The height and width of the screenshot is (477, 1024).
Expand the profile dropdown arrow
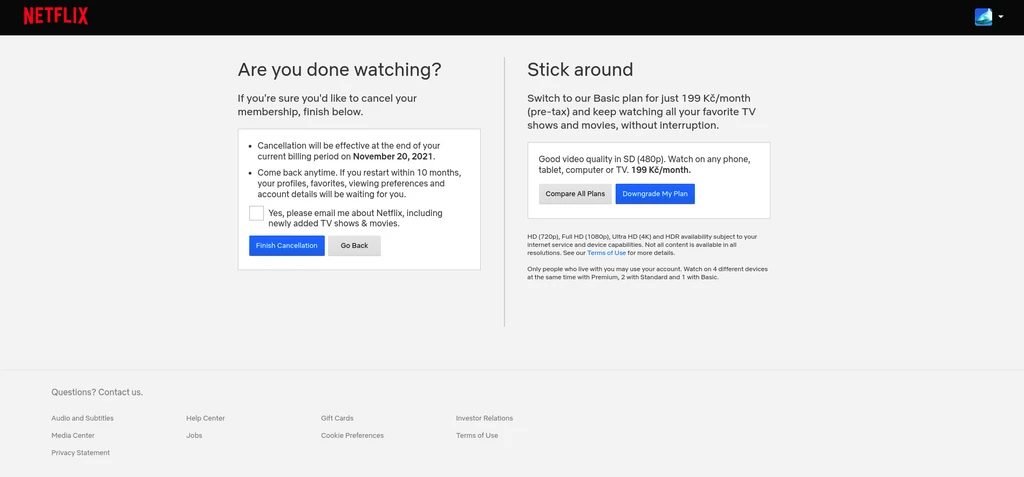pyautogui.click(x=1000, y=17)
